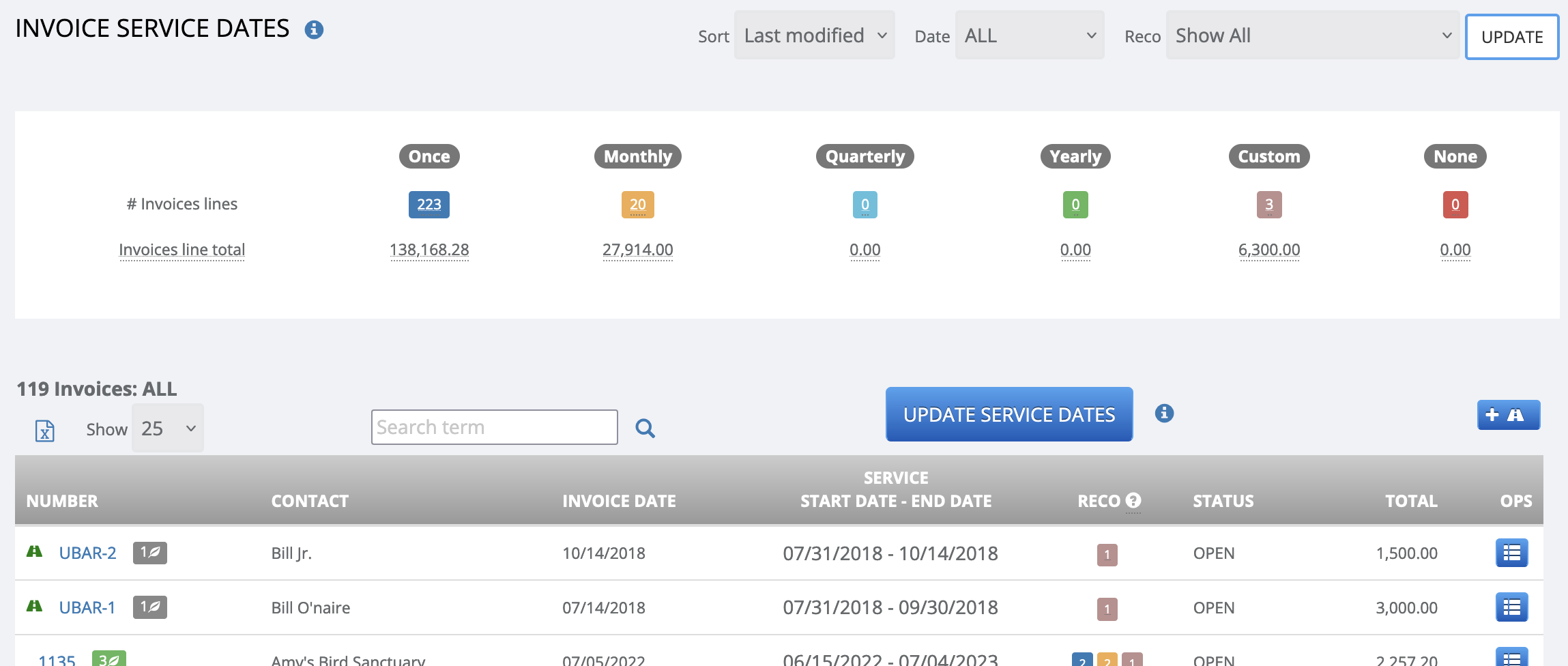The width and height of the screenshot is (1568, 666).
Task: Click the TOTAL column header
Action: tap(1411, 501)
